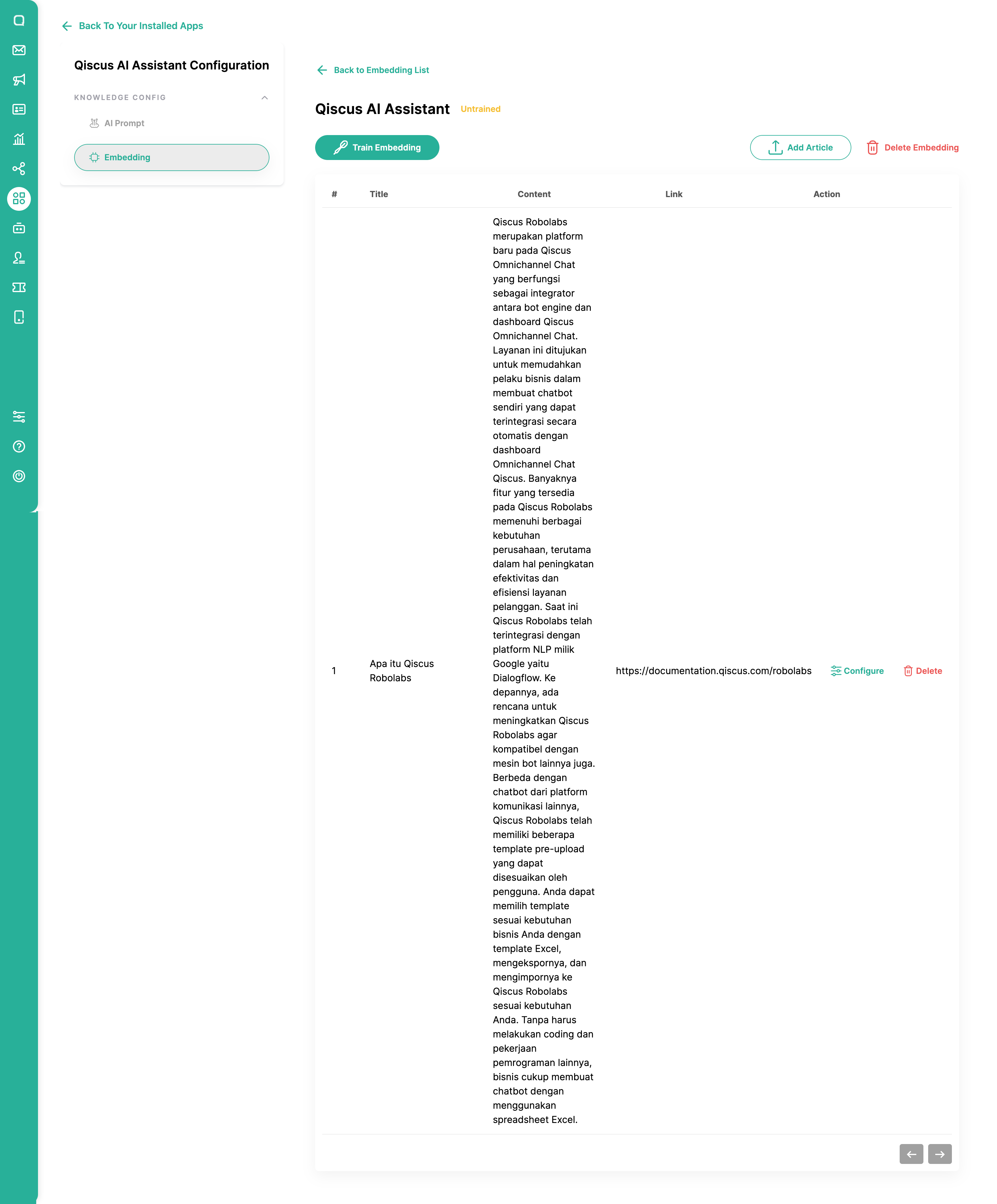Open the ticket sidebar icon
Viewport: 997px width, 1204px height.
19,287
